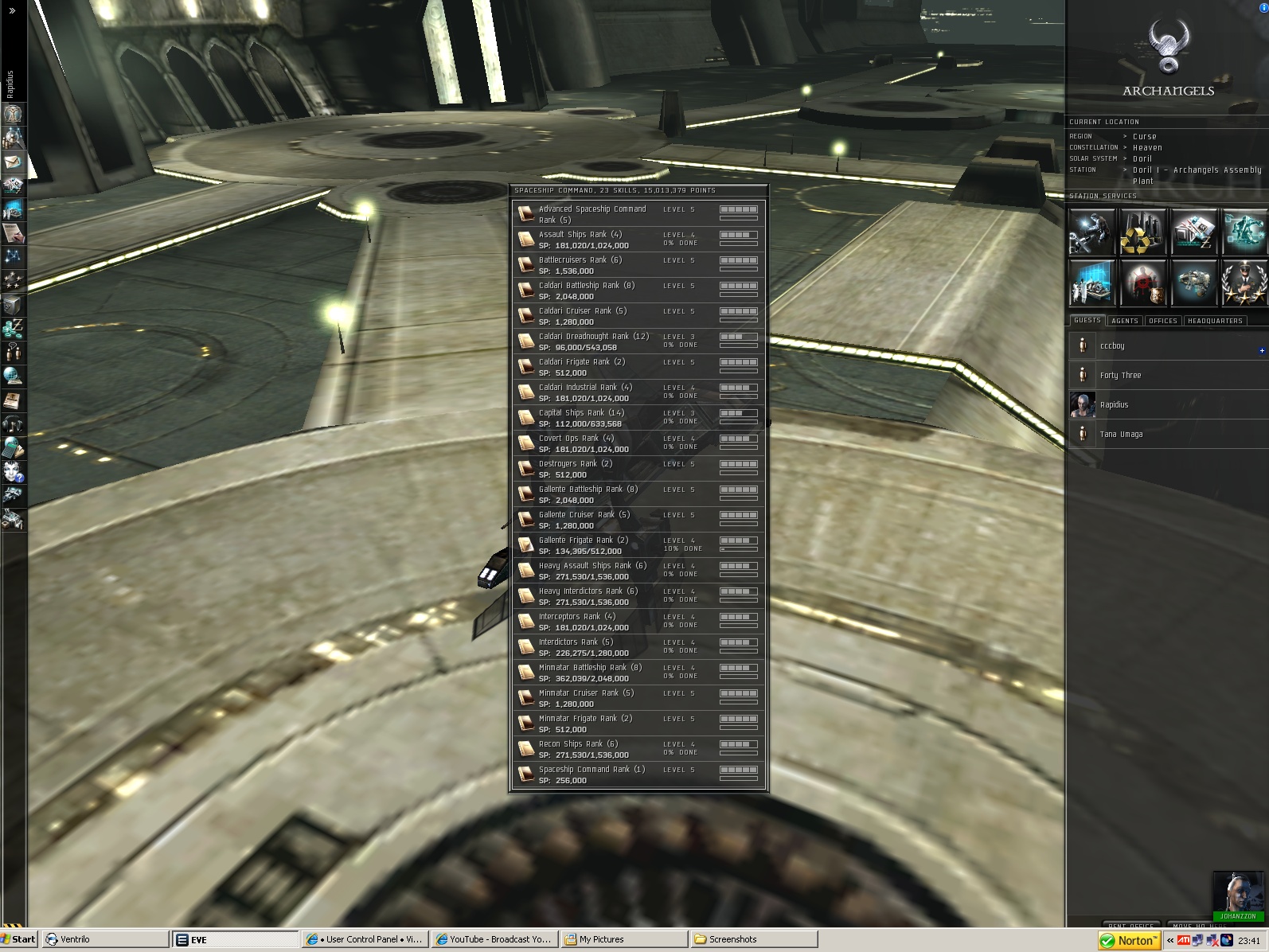Open the five-stars corporation sidebar icon
1269x952 pixels.
[x=13, y=281]
